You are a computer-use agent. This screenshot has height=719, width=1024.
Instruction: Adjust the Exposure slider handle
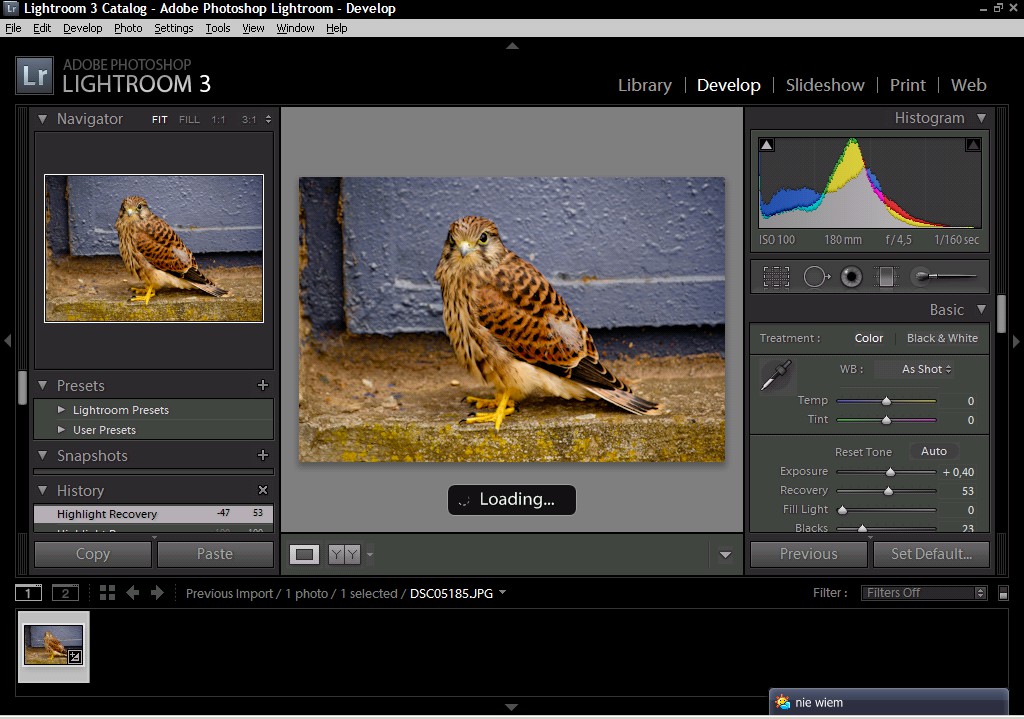pyautogui.click(x=890, y=471)
